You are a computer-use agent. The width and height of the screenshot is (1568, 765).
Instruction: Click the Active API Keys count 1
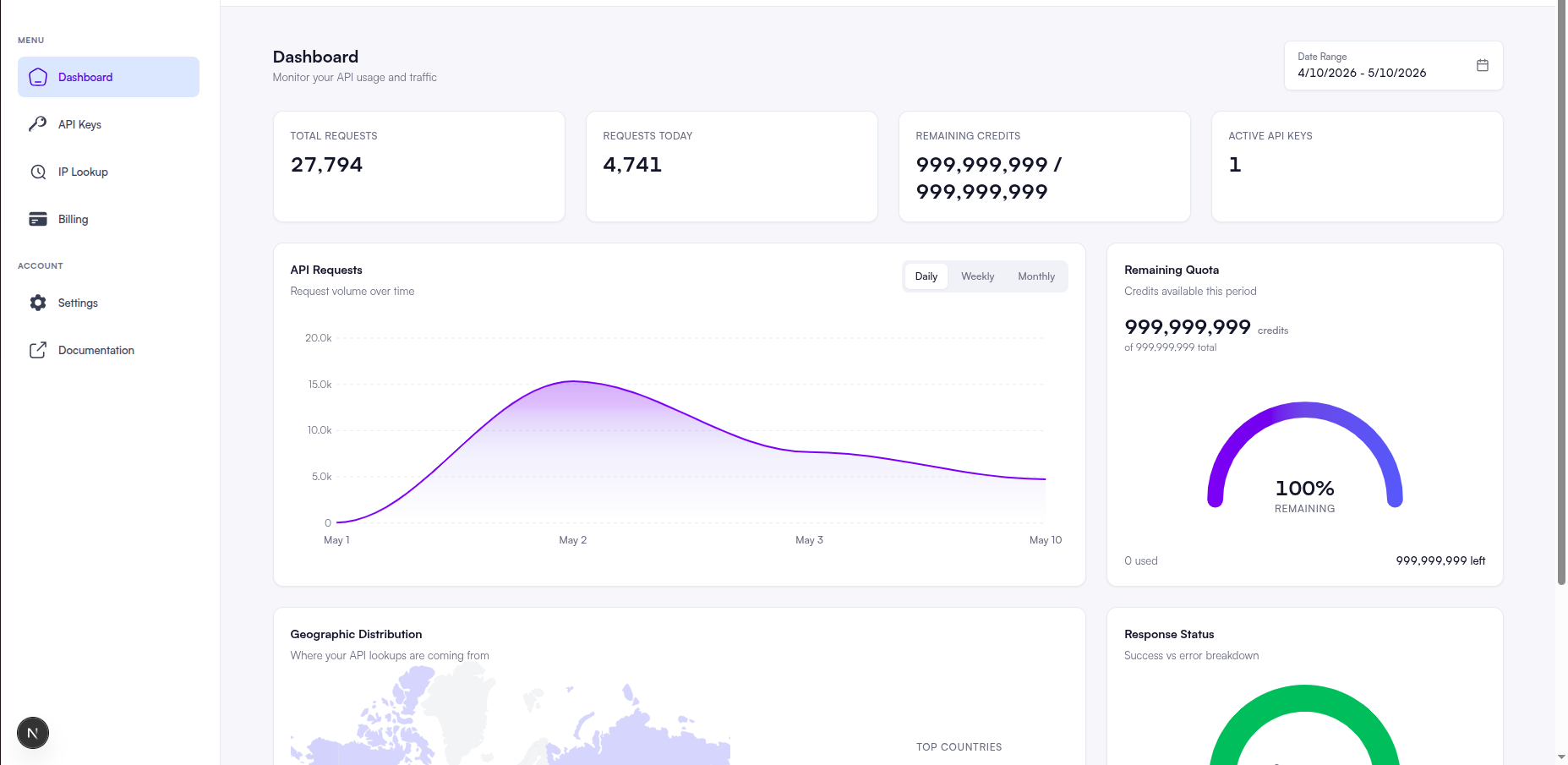pos(1235,165)
